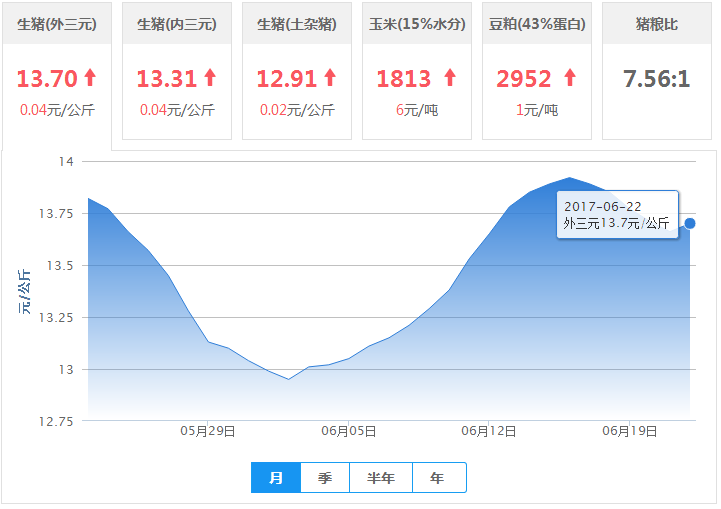Screen dimensions: 721x509
Task: Click the blue data point on chart
Action: (690, 223)
